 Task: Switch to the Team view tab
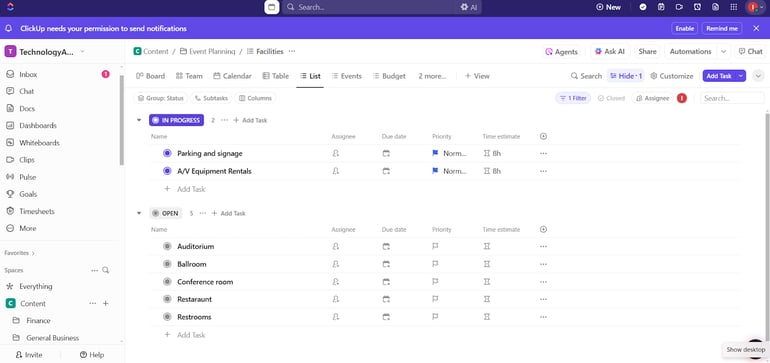click(x=189, y=76)
